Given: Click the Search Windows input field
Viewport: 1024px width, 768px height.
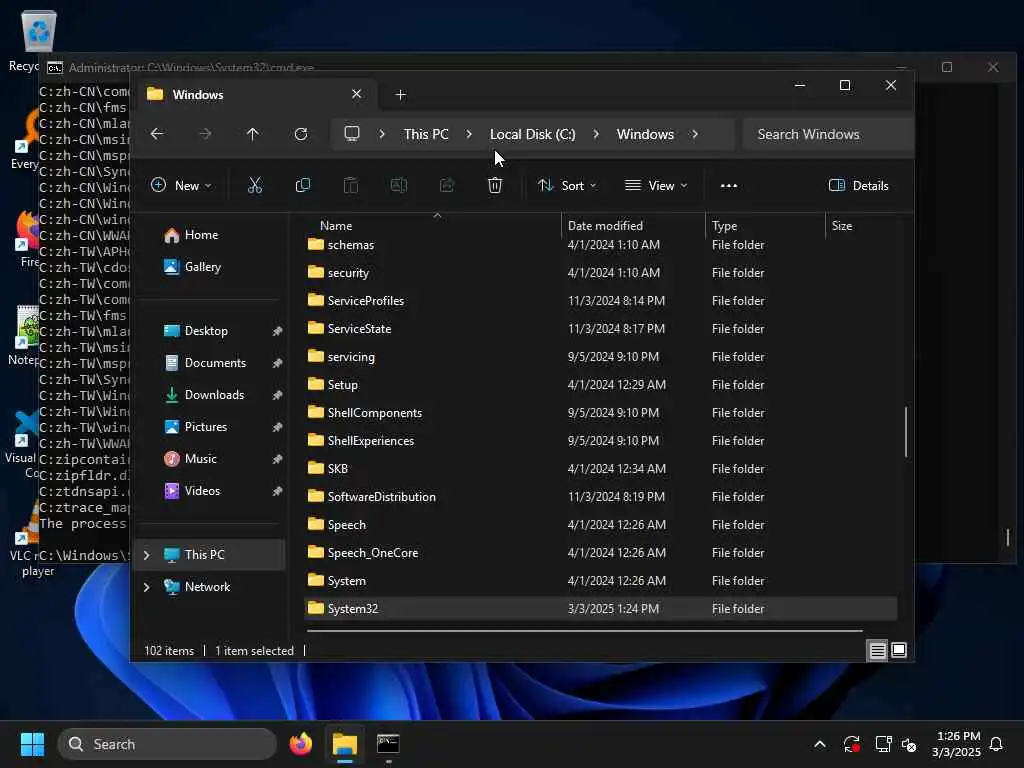Looking at the screenshot, I should click(828, 134).
